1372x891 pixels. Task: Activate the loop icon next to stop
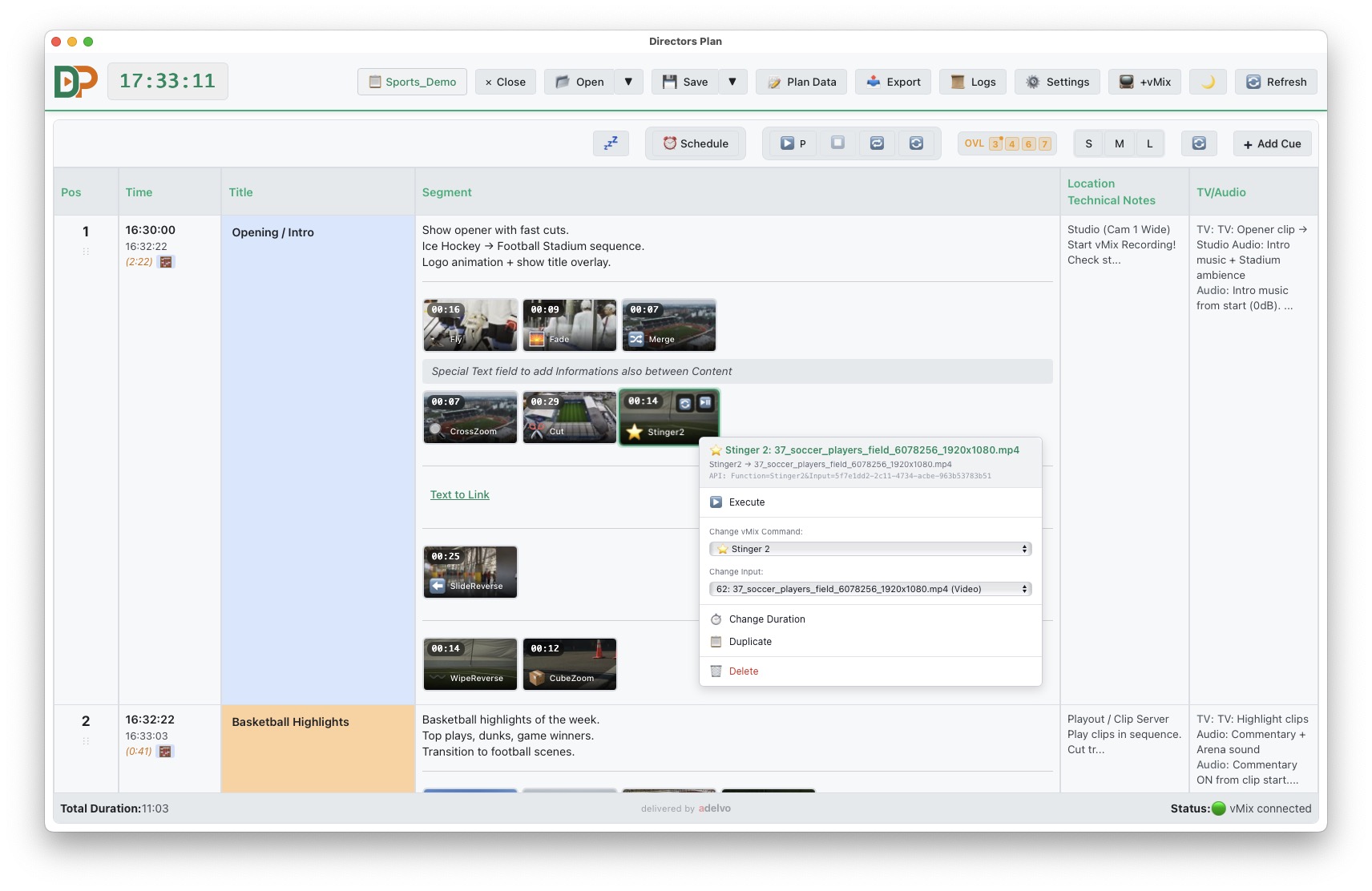pyautogui.click(x=876, y=143)
